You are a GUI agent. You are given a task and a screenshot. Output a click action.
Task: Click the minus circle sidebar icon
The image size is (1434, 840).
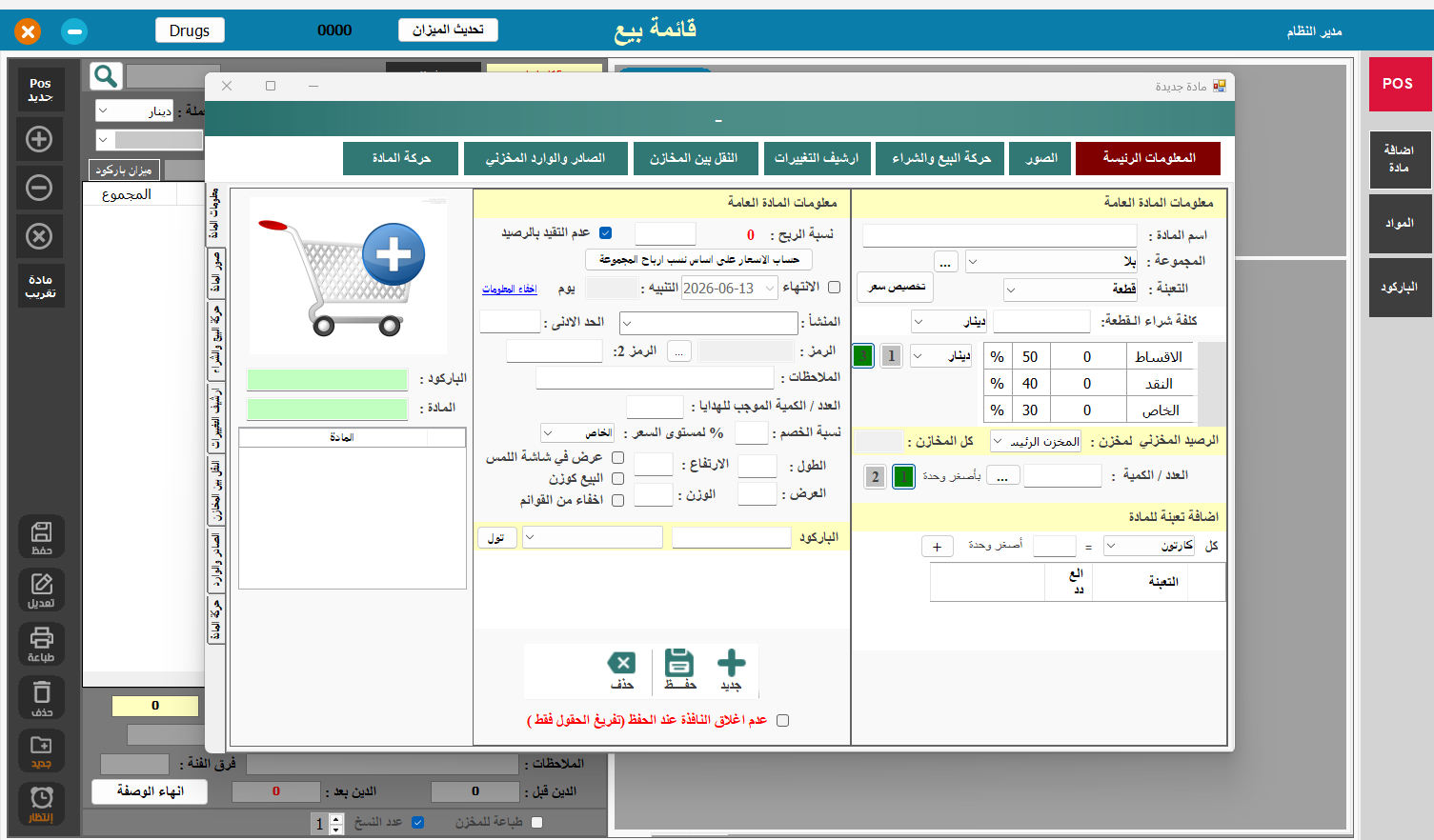pos(39,188)
